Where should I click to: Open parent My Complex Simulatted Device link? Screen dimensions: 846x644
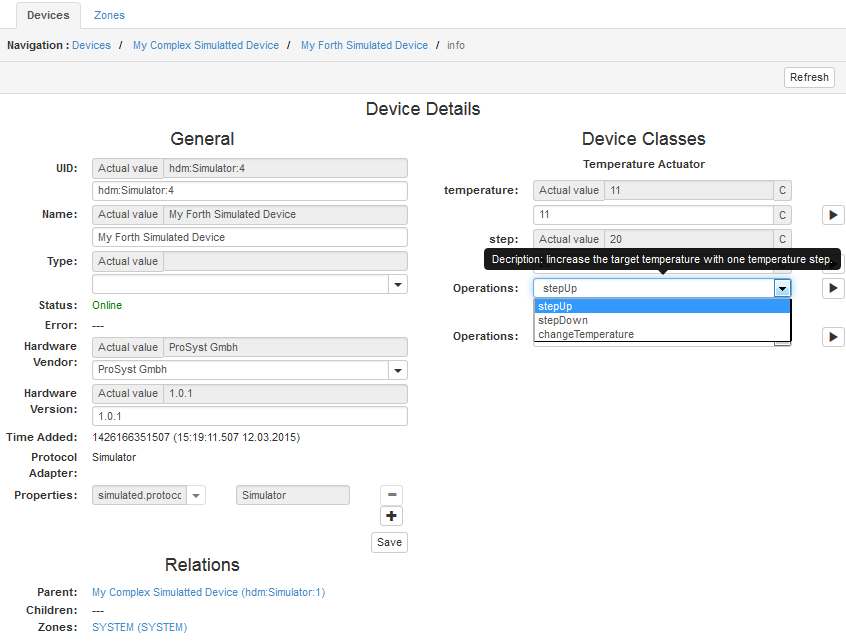coord(208,592)
